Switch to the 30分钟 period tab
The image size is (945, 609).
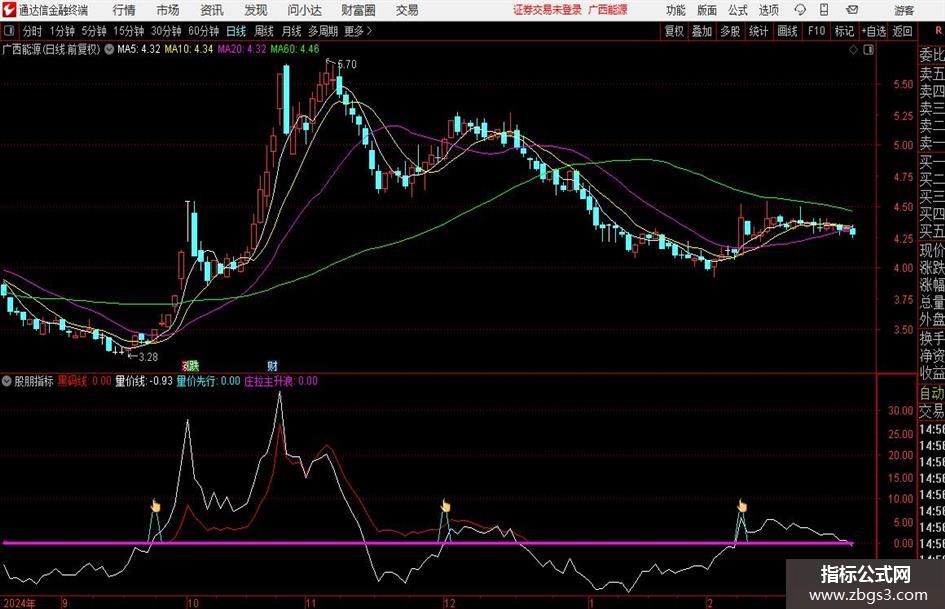click(x=166, y=31)
